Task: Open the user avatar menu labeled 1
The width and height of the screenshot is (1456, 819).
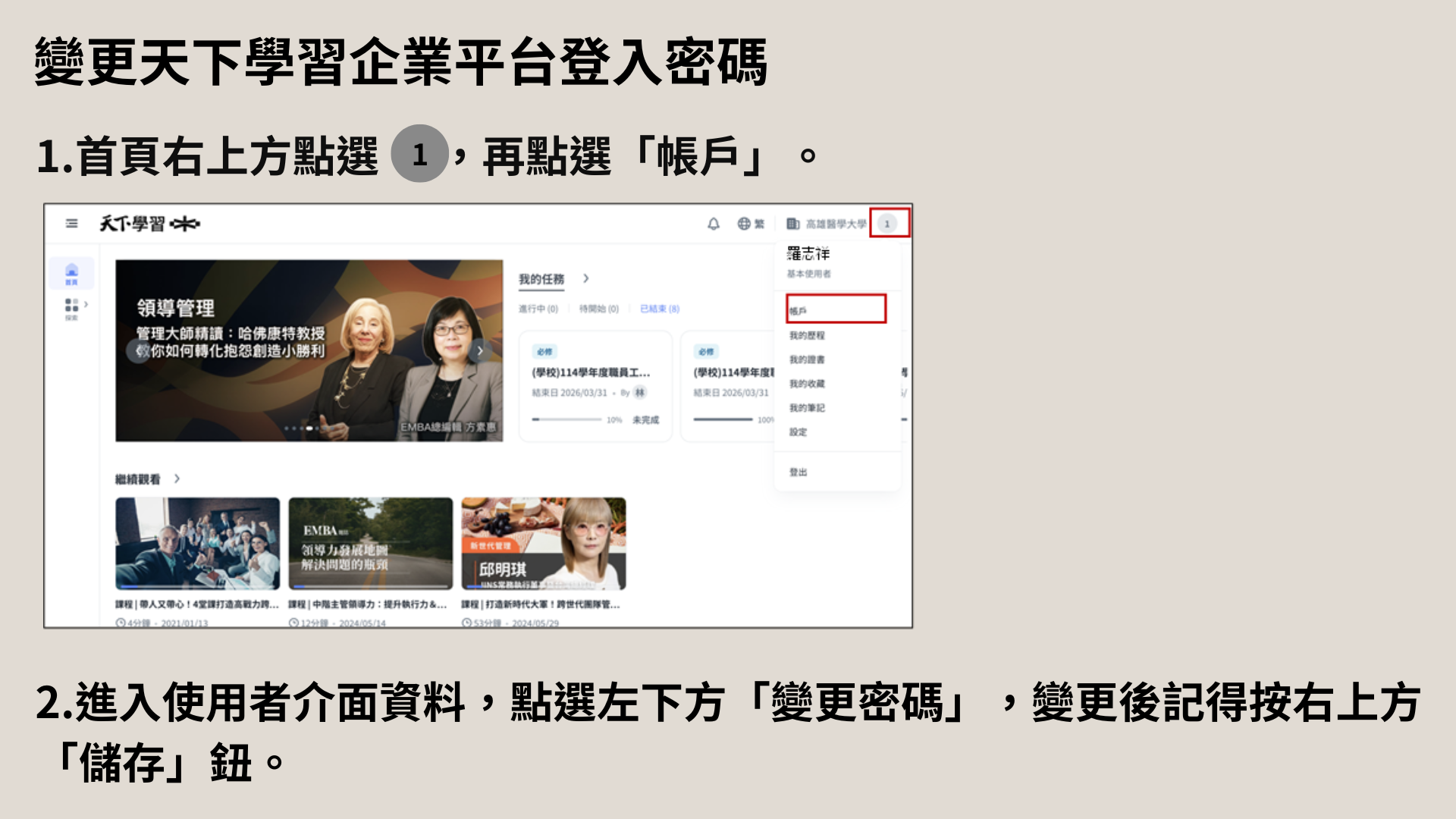Action: [887, 224]
